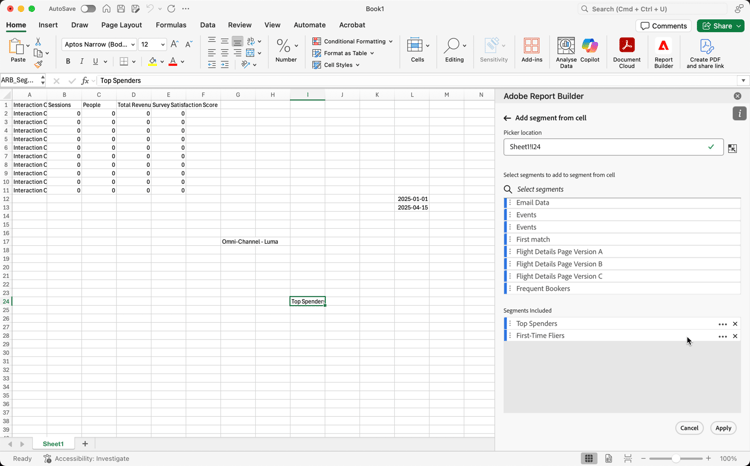This screenshot has width=750, height=466.
Task: Toggle bold formatting
Action: click(68, 61)
